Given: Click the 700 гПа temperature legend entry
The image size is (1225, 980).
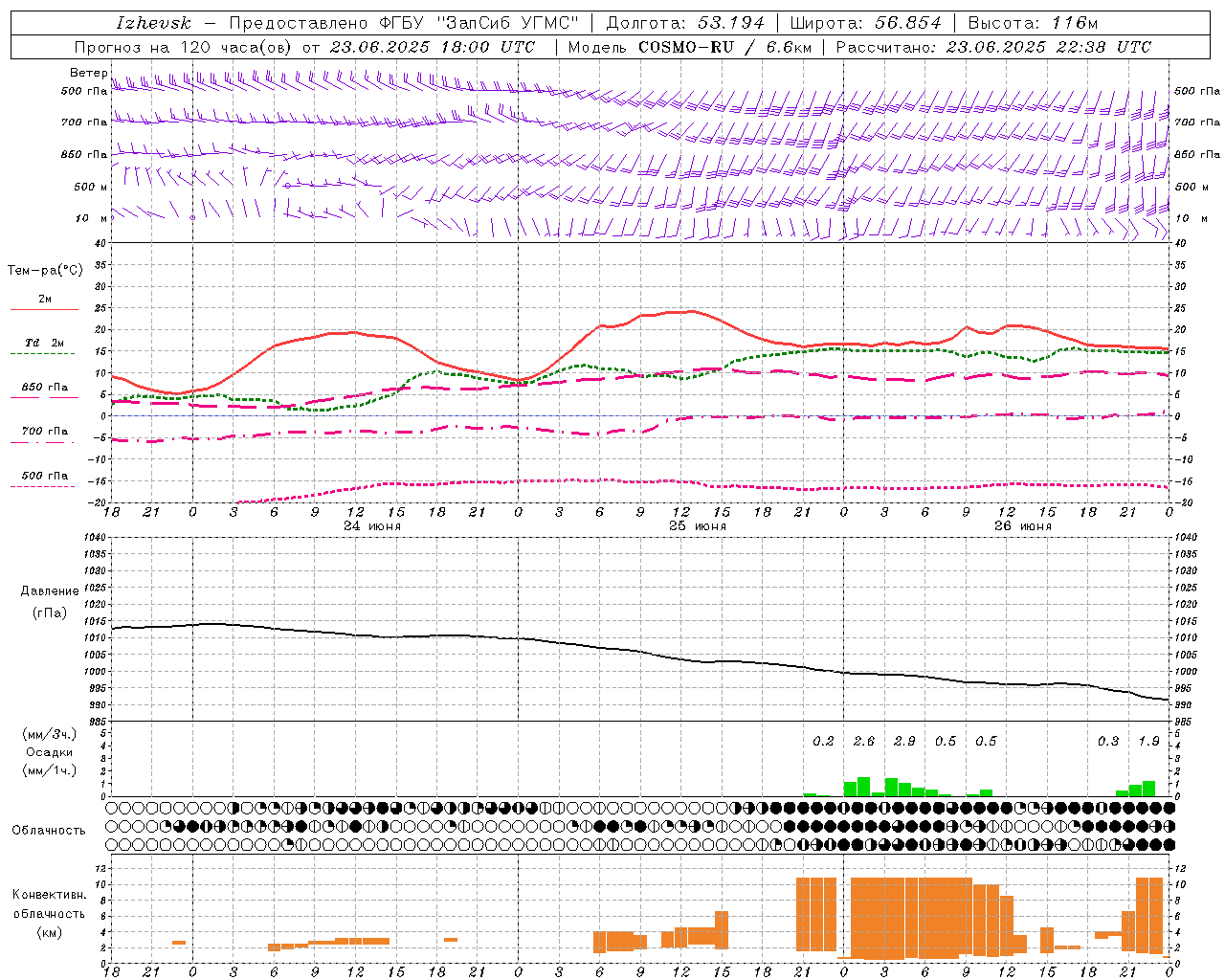Looking at the screenshot, I should click(x=45, y=432).
